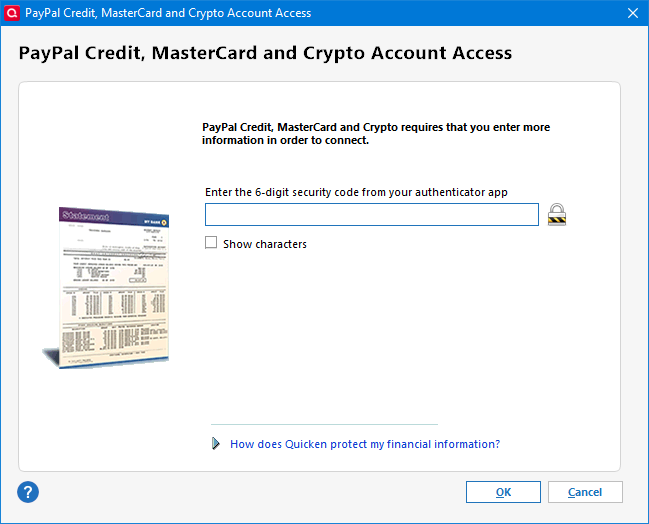Image resolution: width=649 pixels, height=524 pixels.
Task: Enable the Show characters checkbox
Action: 211,243
